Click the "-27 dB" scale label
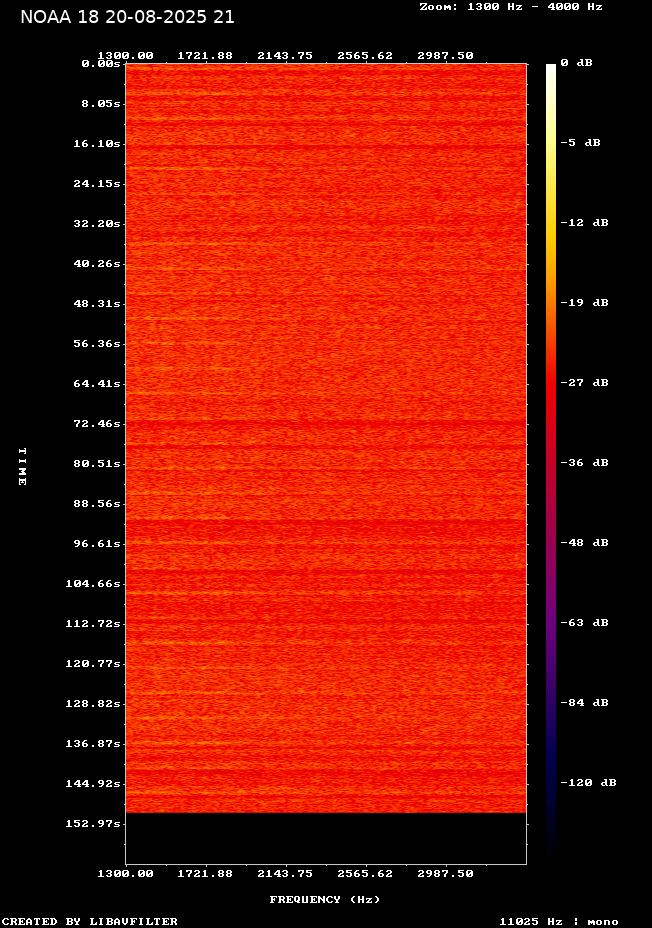652x928 pixels. pos(585,382)
